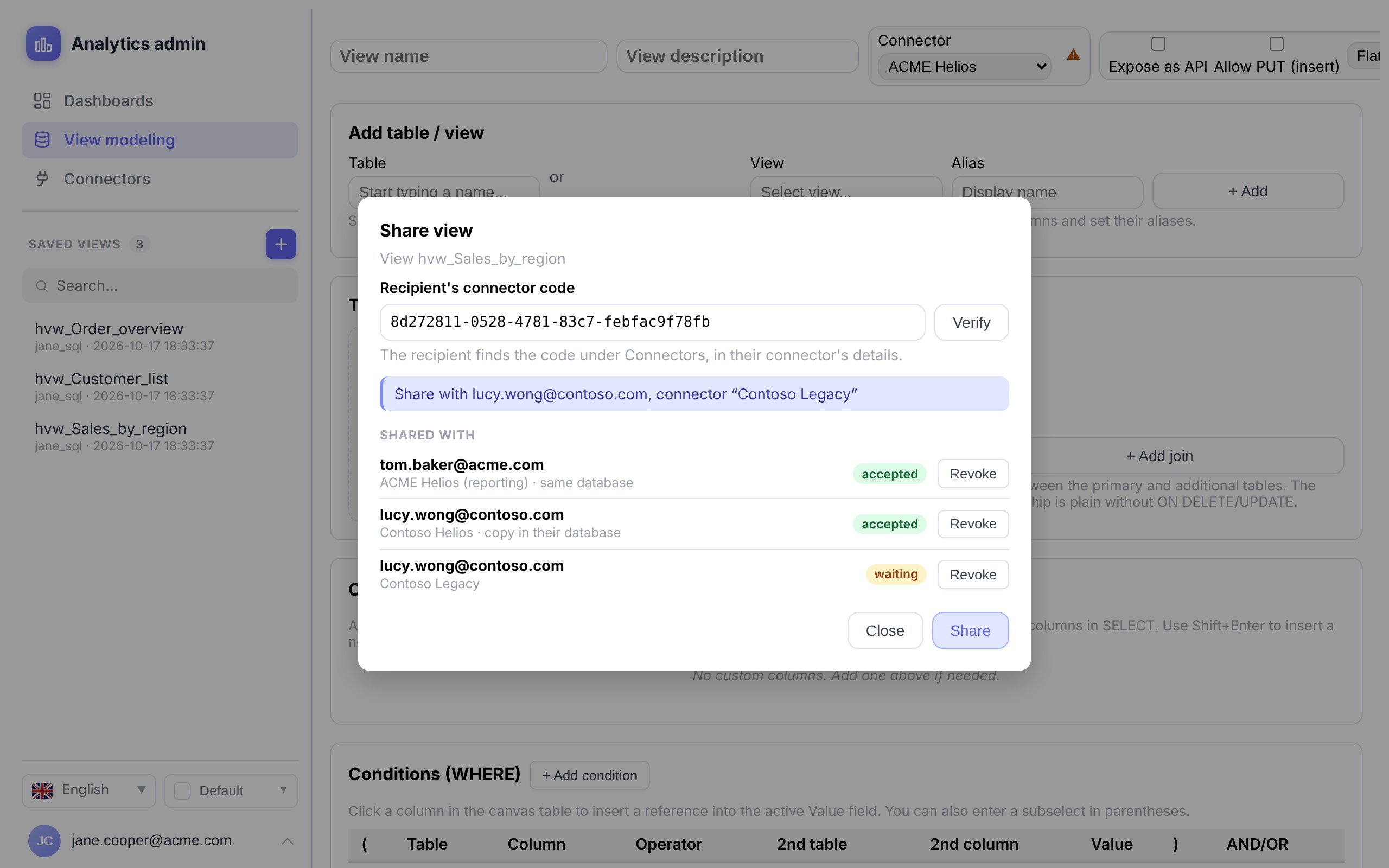Revoke sharing for tom.baker@acme.com
The height and width of the screenshot is (868, 1389).
[973, 474]
